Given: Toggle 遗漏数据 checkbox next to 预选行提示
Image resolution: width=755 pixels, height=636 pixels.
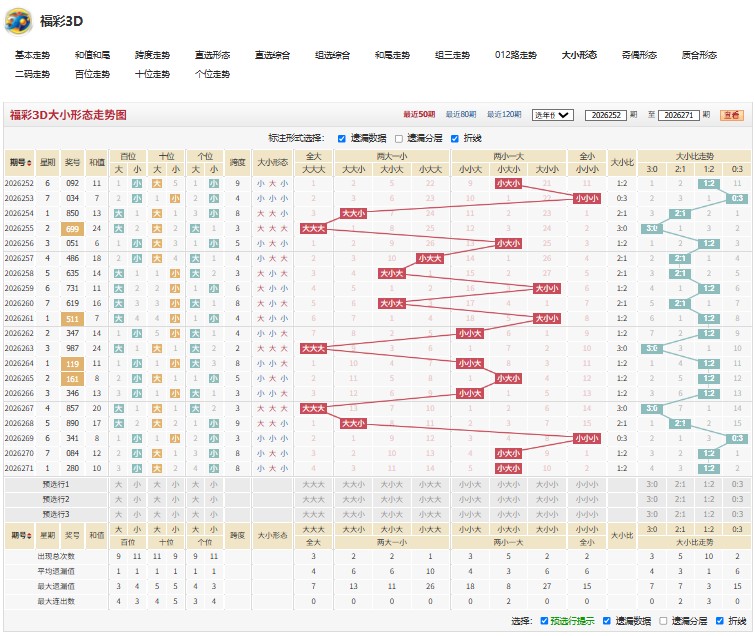Looking at the screenshot, I should [x=607, y=621].
